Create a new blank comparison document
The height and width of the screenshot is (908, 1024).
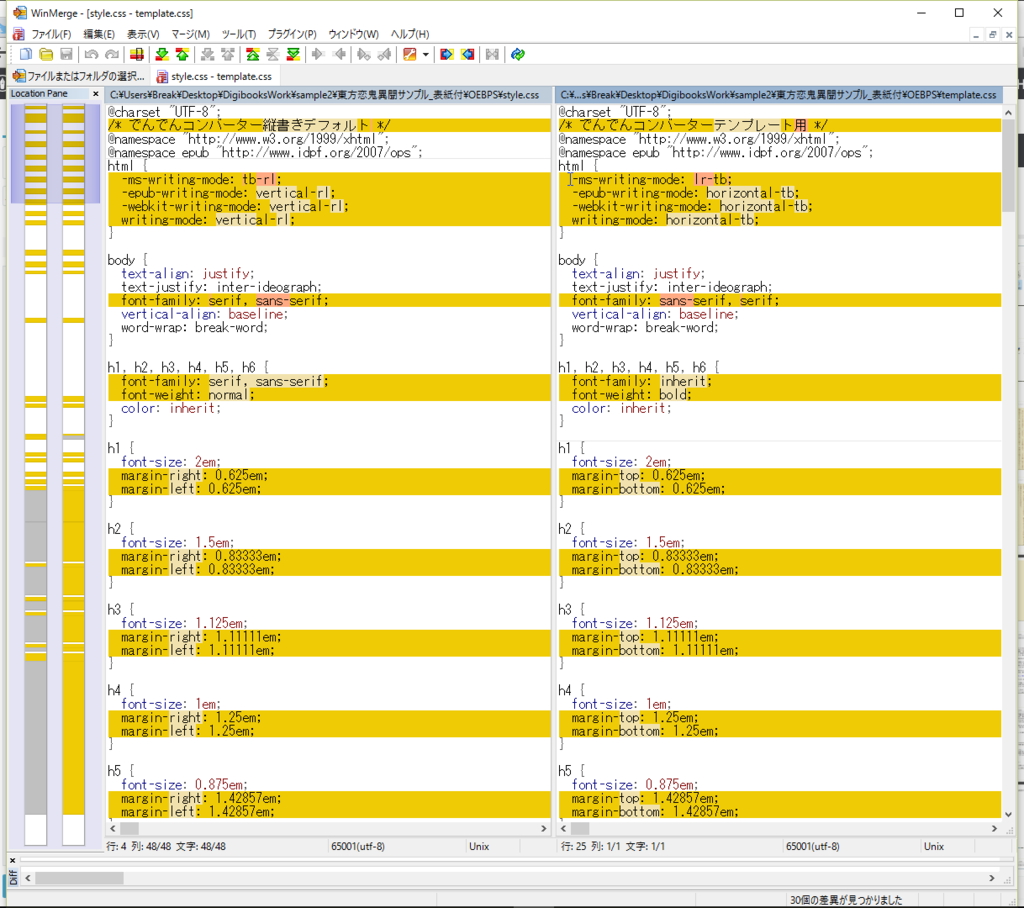point(25,54)
